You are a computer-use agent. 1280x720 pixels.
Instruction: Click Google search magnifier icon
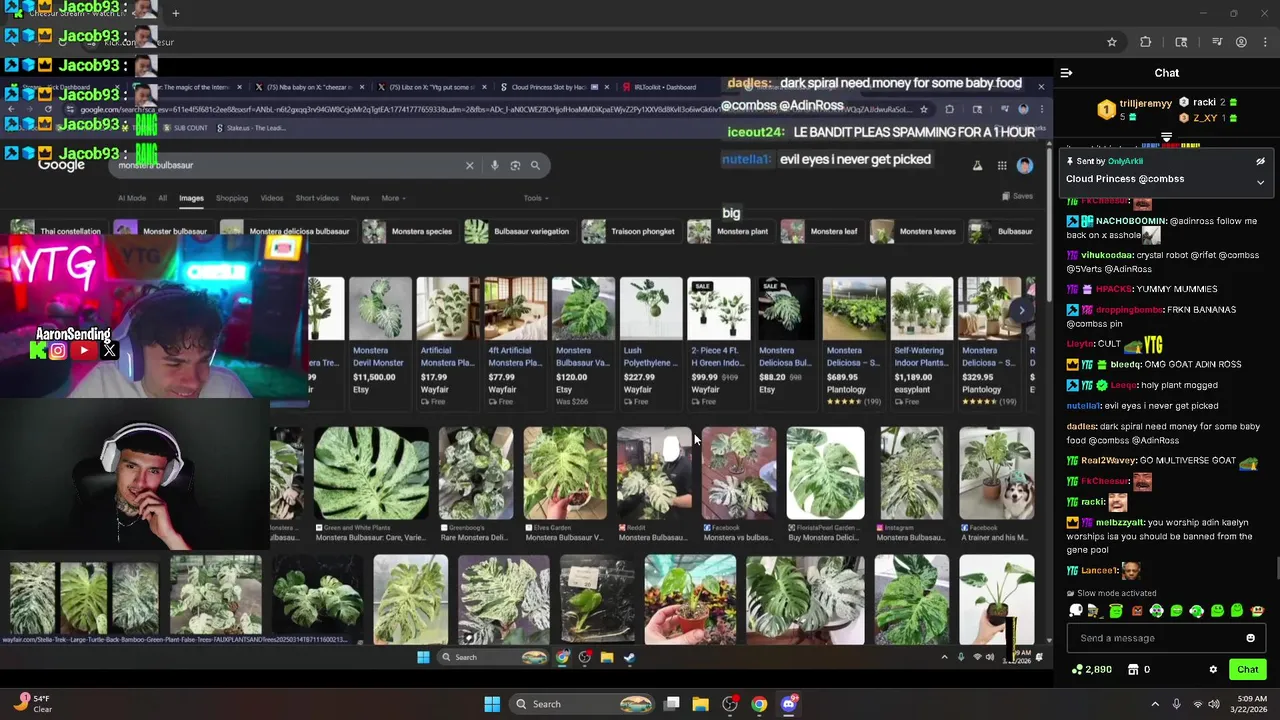(x=535, y=165)
